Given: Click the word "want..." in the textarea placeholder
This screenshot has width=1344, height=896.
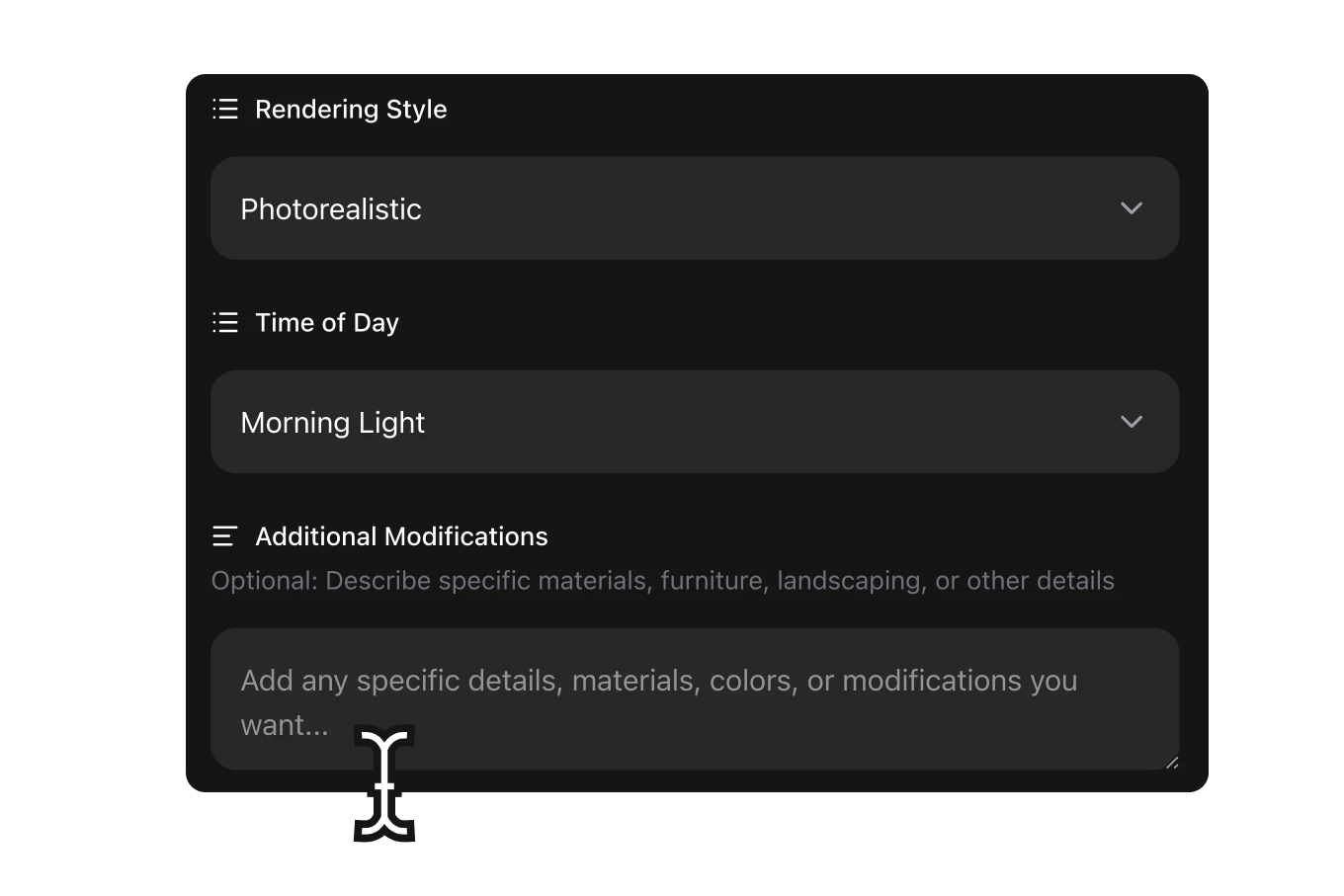Looking at the screenshot, I should click(285, 725).
